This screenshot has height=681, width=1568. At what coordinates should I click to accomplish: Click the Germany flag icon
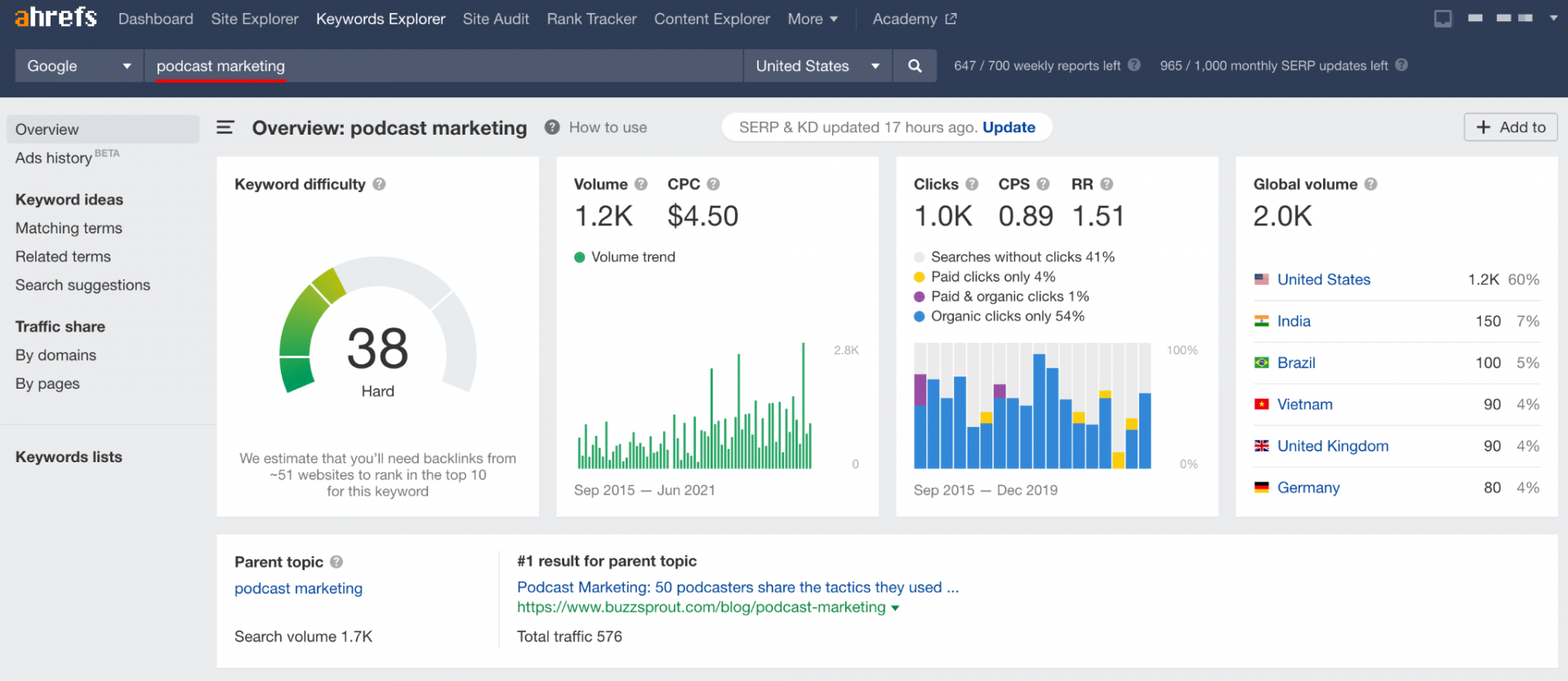pyautogui.click(x=1262, y=487)
